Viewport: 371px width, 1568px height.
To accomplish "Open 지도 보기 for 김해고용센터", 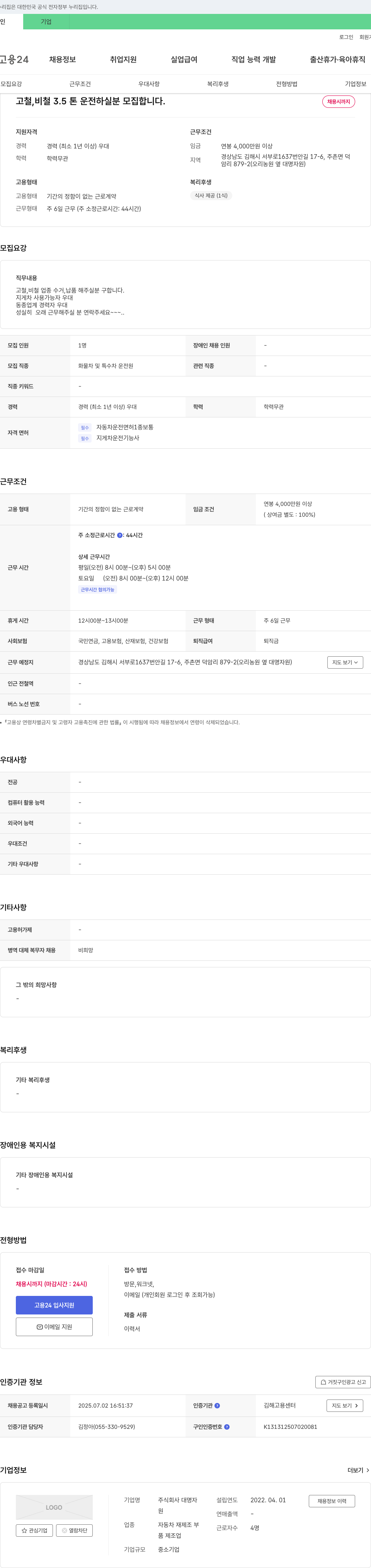I will point(345,1405).
